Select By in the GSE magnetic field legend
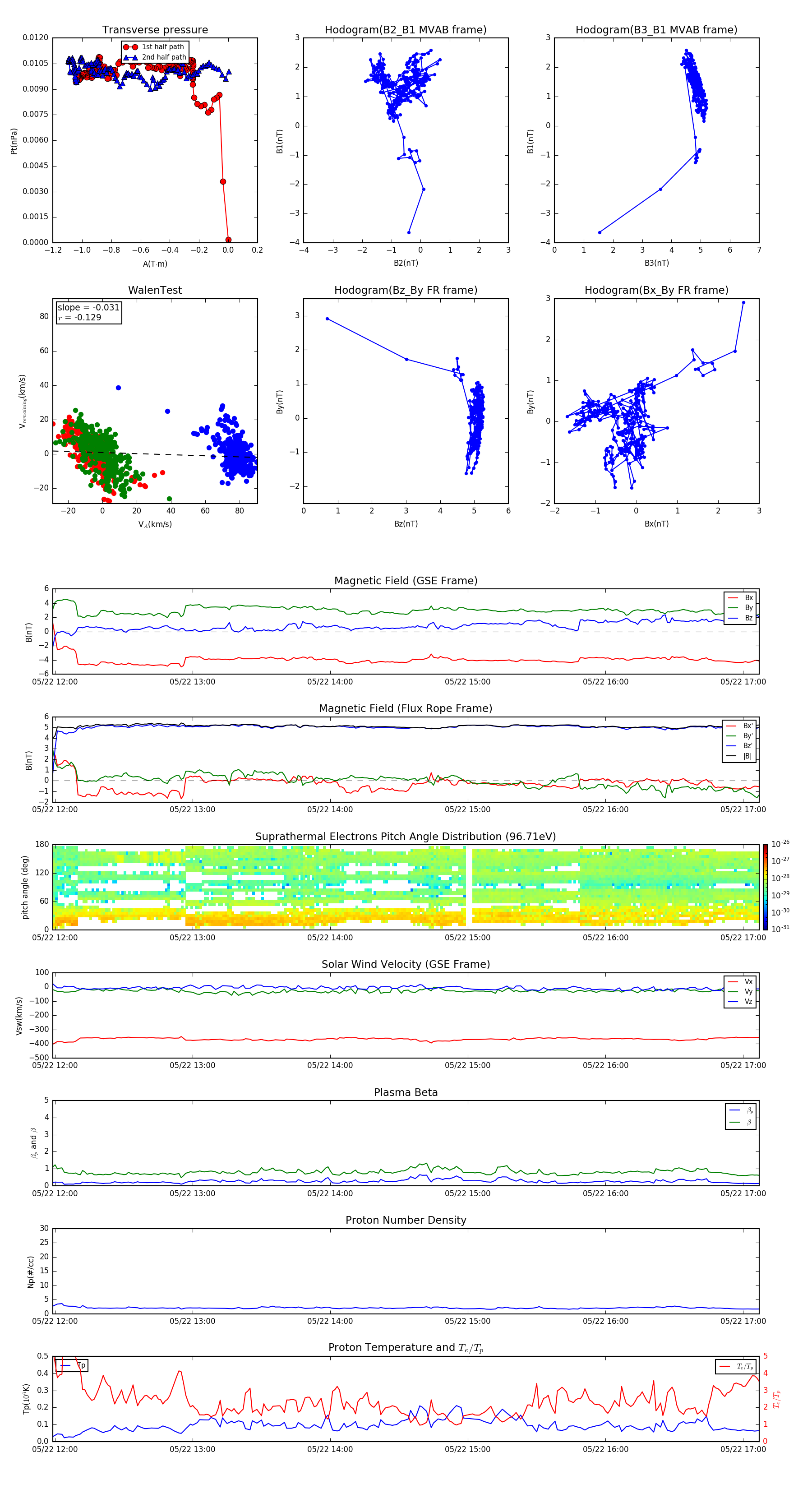 [740, 607]
